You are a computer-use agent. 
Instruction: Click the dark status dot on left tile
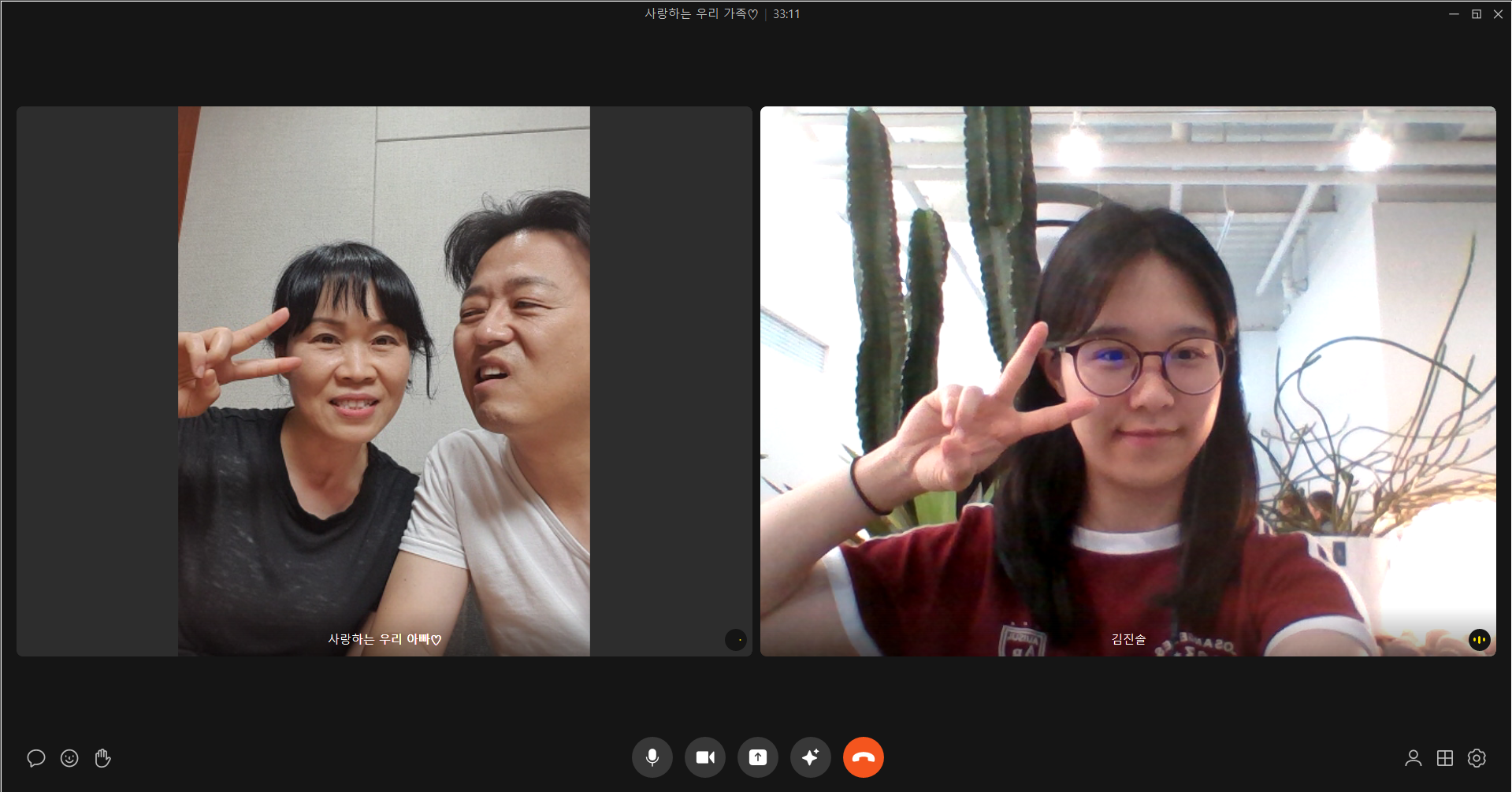coord(735,640)
